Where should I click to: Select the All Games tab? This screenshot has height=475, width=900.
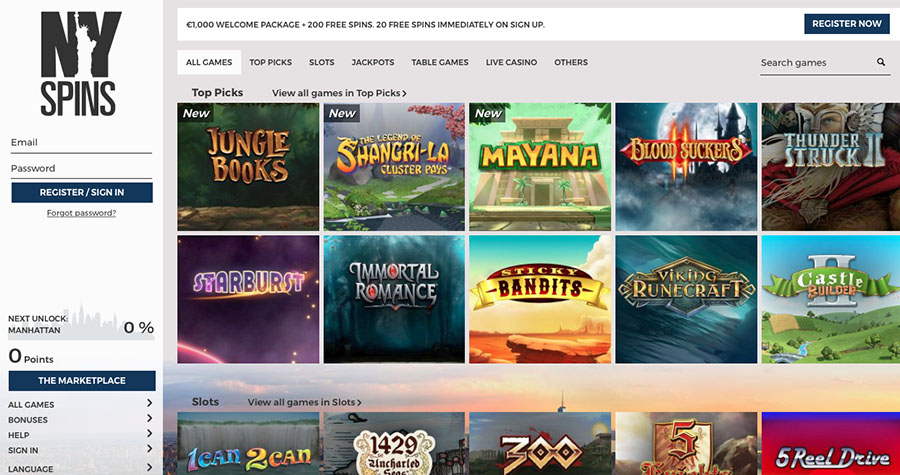[x=209, y=62]
